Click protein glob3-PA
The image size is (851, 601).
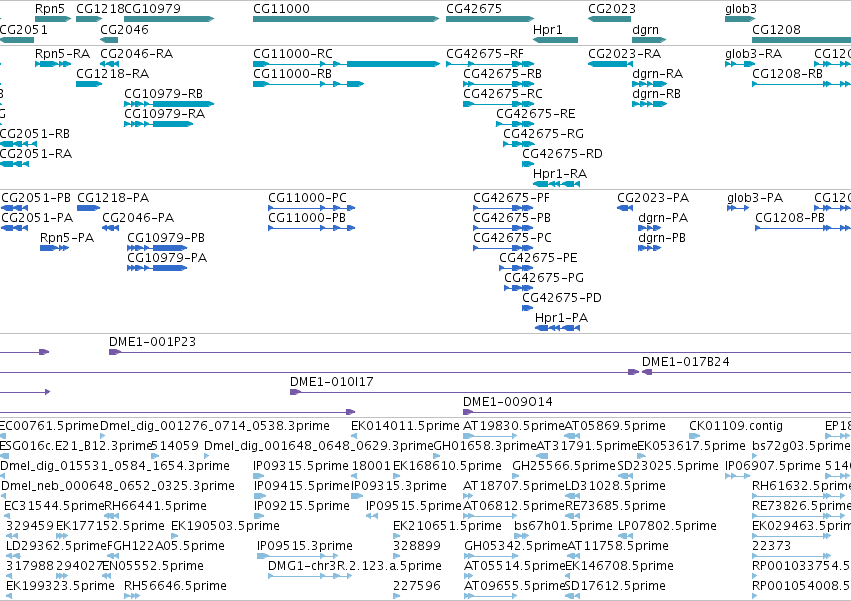point(738,208)
